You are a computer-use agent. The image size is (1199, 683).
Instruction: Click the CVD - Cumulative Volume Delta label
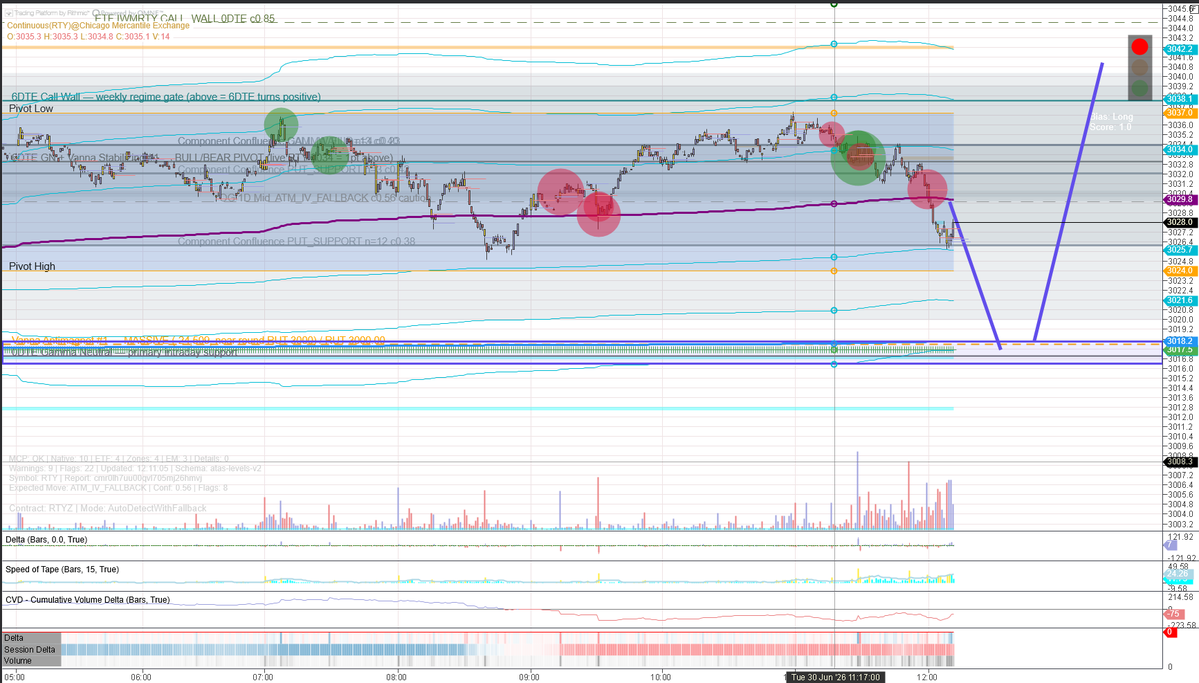87,600
